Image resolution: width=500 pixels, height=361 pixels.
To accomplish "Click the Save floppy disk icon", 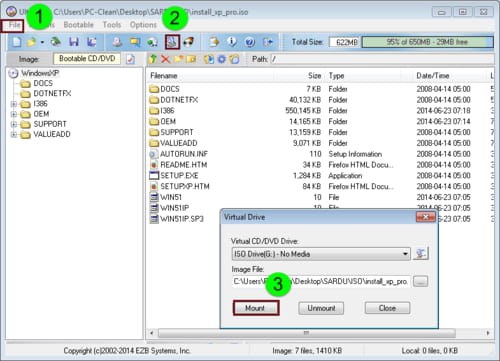I will tap(74, 42).
